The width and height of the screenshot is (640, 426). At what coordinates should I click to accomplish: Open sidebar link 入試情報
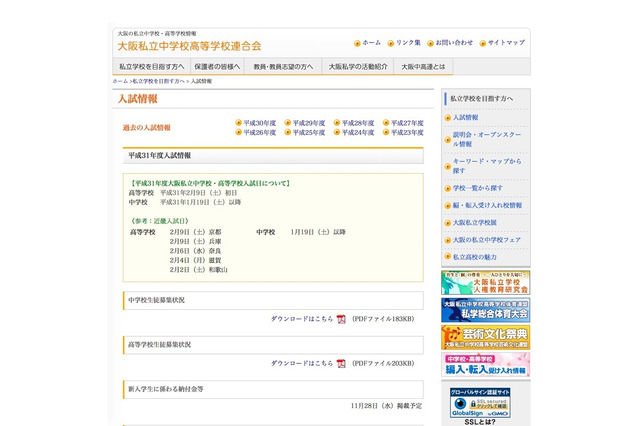pyautogui.click(x=465, y=118)
